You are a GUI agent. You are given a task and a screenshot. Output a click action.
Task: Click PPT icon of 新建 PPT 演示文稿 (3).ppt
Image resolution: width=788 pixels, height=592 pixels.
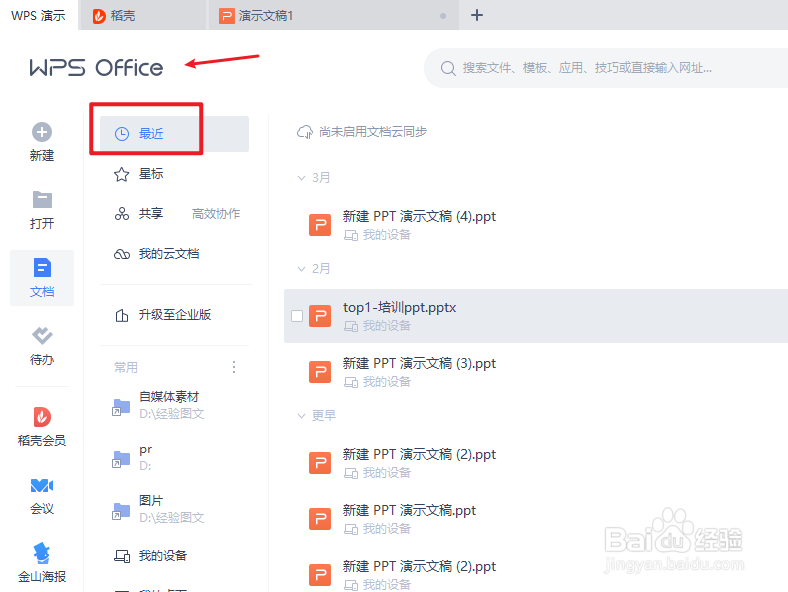(320, 372)
